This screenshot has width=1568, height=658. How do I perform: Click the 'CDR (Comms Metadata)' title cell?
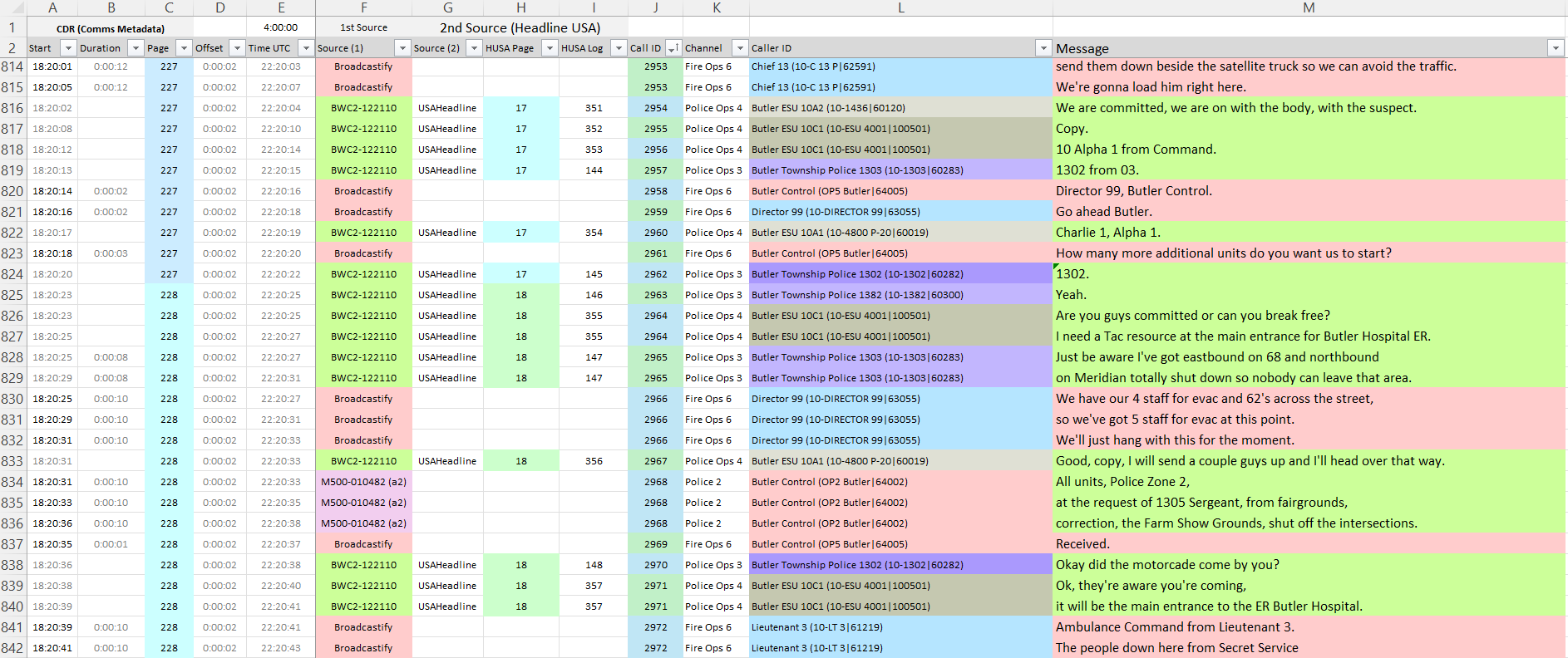[x=111, y=28]
